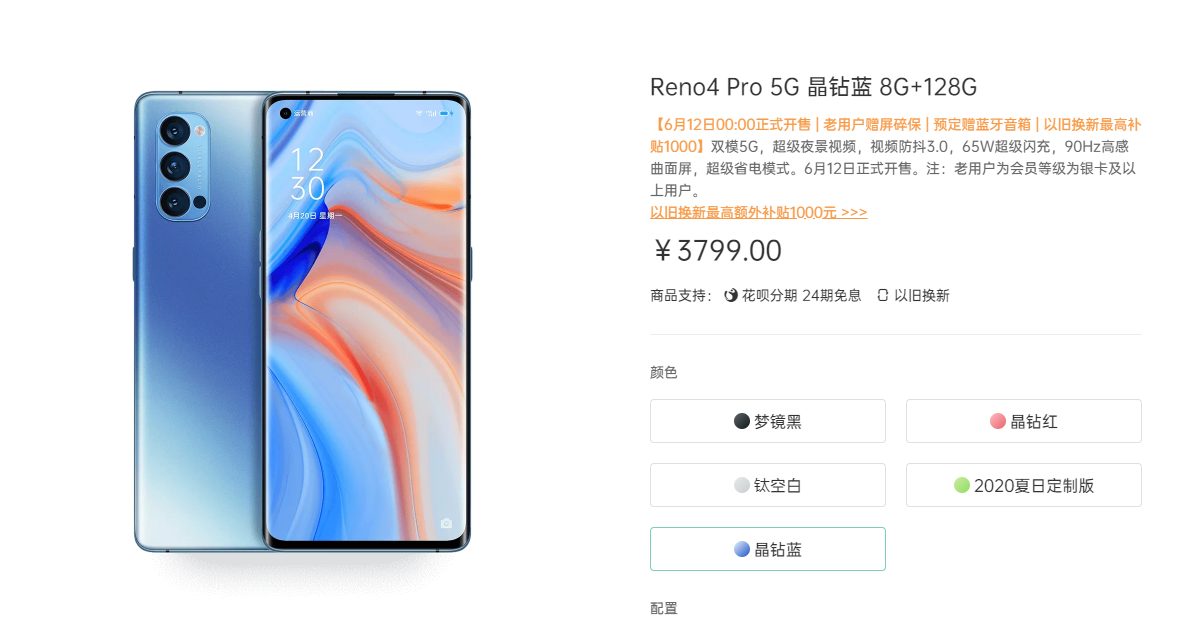Select the 晶钻红 color option
Image resolution: width=1193 pixels, height=626 pixels.
click(x=1023, y=421)
